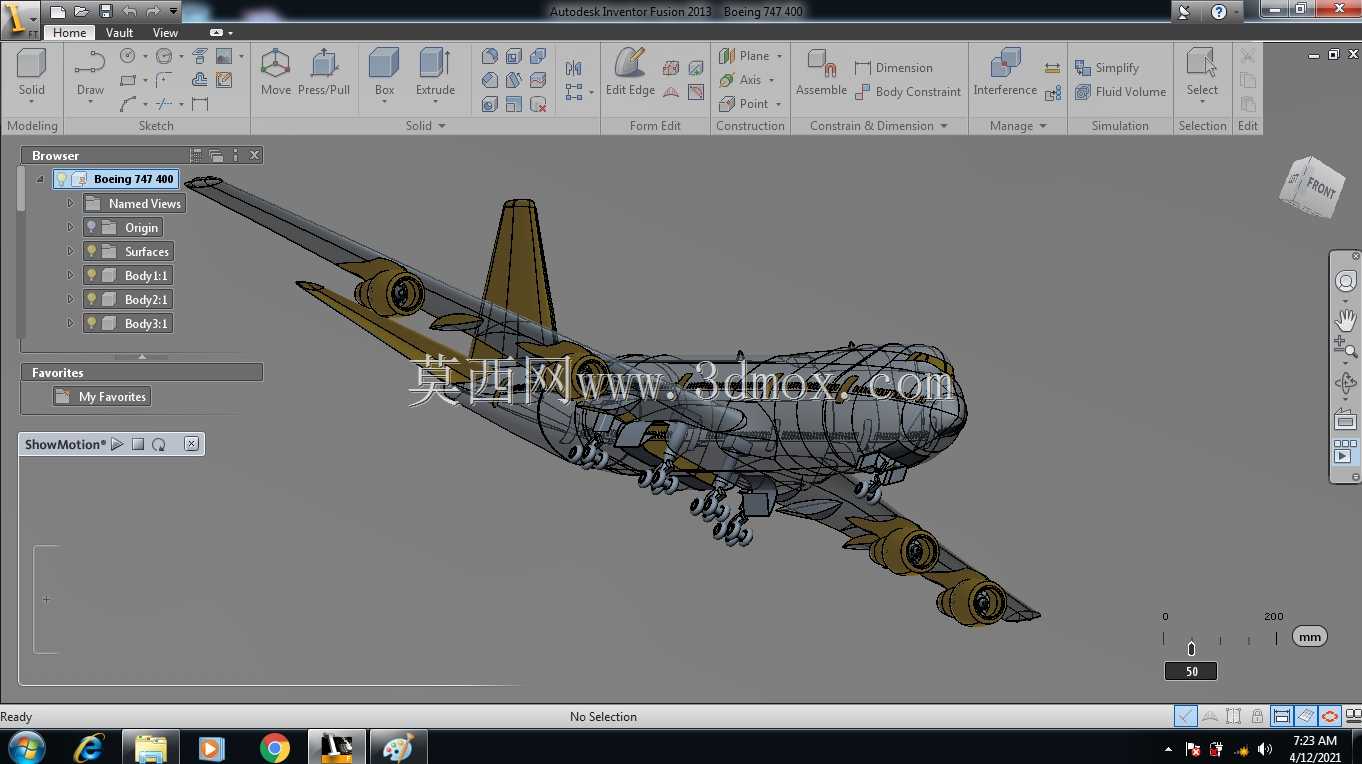Expand the Origin folder
The image size is (1362, 764).
(x=70, y=228)
